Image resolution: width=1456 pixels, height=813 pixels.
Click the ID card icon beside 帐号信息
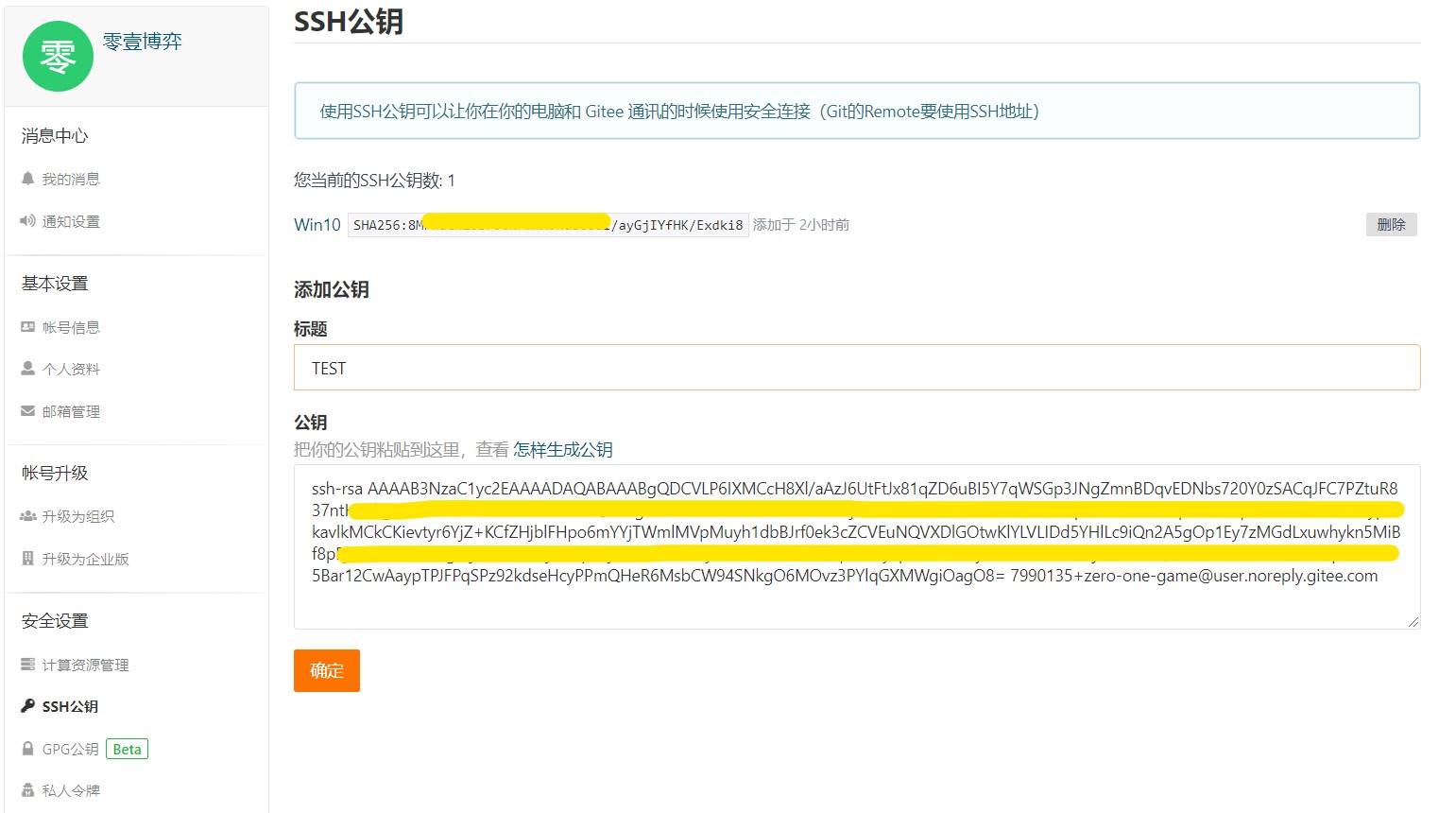(27, 327)
